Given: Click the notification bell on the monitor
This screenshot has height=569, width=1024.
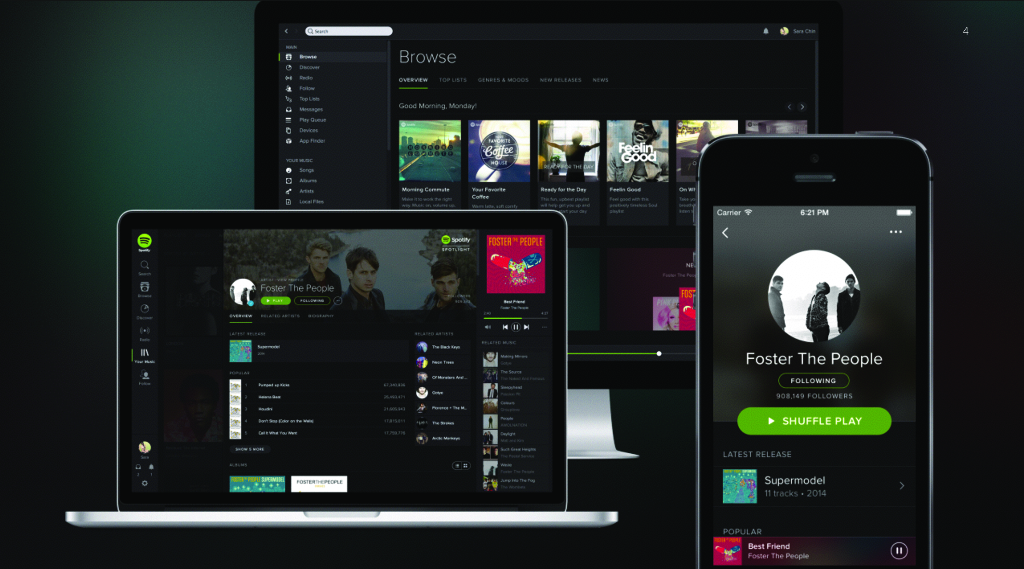Looking at the screenshot, I should [764, 31].
